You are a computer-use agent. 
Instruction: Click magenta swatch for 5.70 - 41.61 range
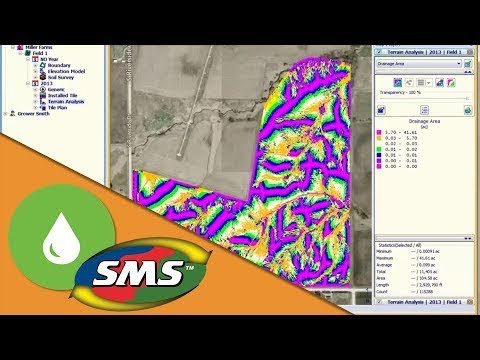pyautogui.click(x=379, y=132)
